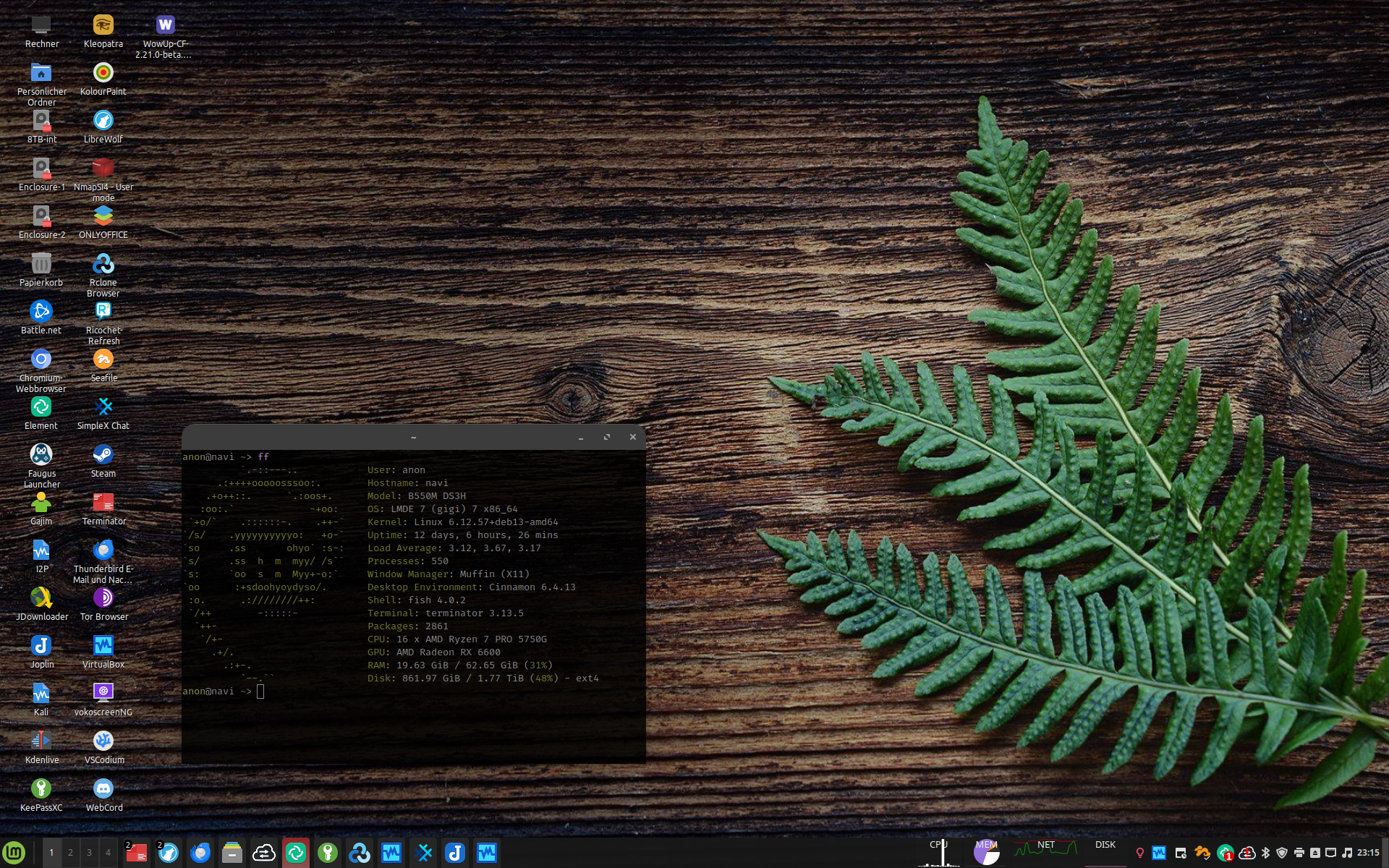Open the Tor Browser desktop icon
The width and height of the screenshot is (1389, 868).
point(103,599)
